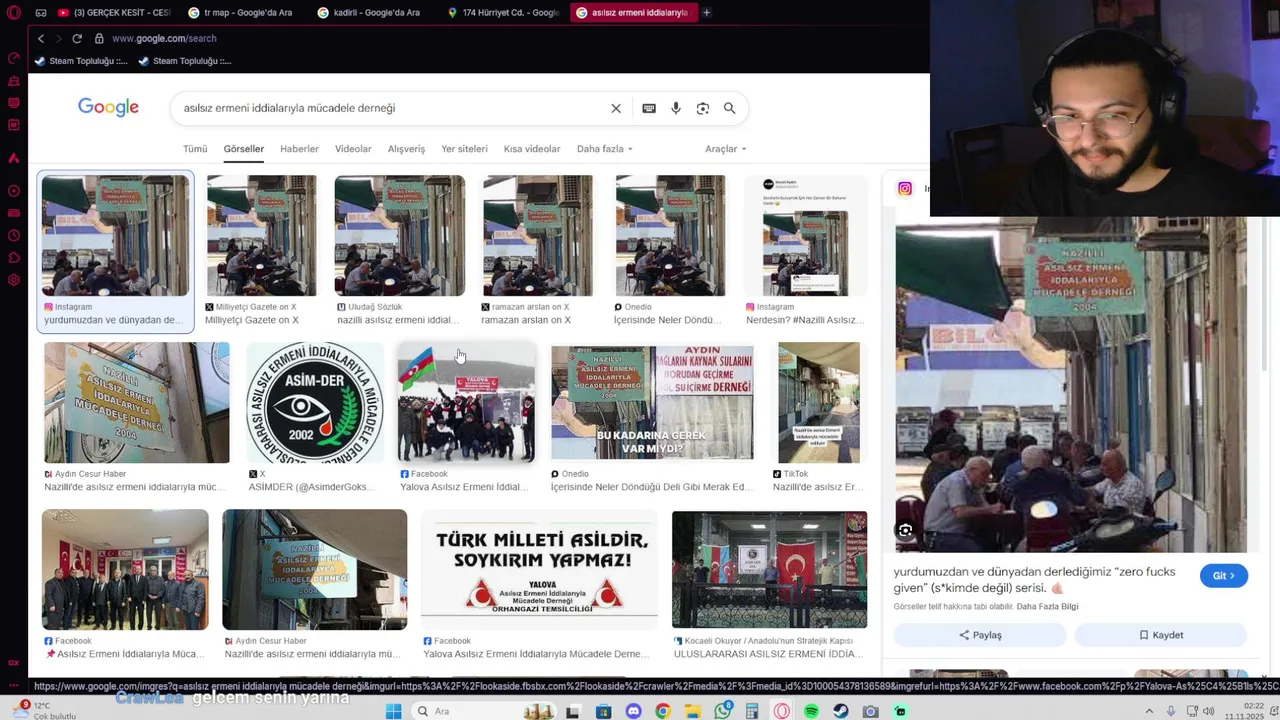Image resolution: width=1280 pixels, height=720 pixels.
Task: Open Windows Start menu
Action: pyautogui.click(x=394, y=711)
